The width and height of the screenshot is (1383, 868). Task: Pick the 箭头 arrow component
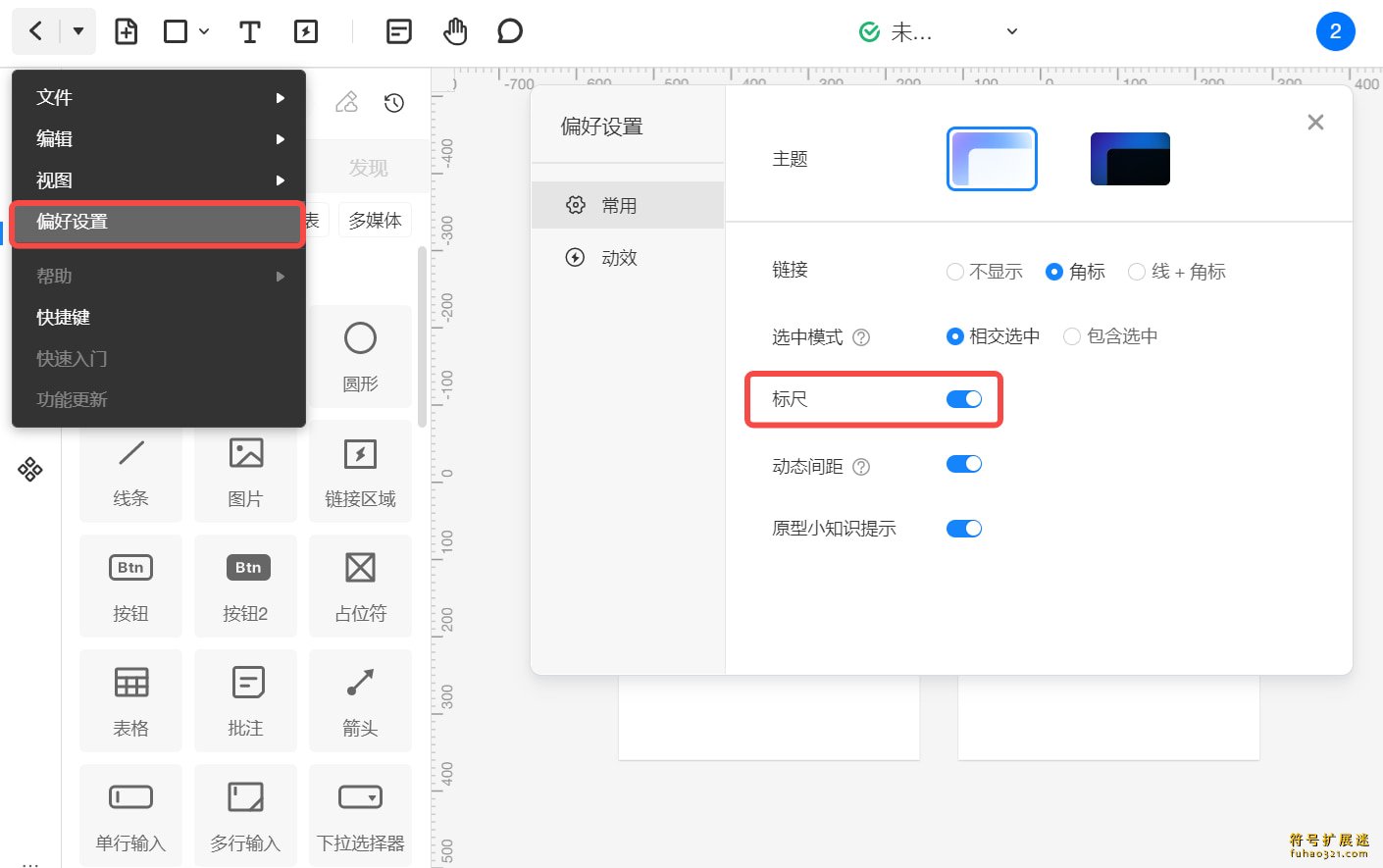360,700
